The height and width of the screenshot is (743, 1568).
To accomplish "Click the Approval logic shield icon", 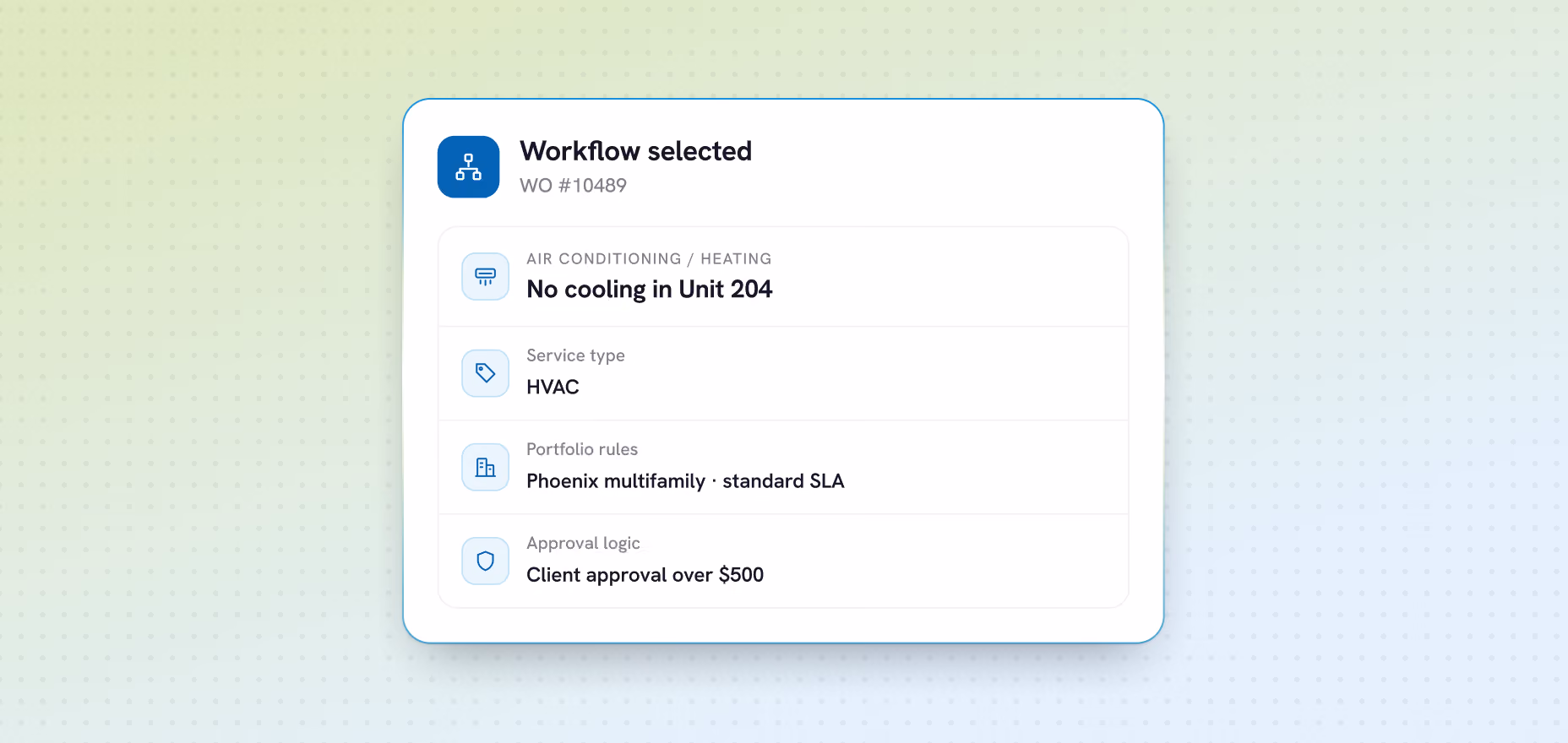I will click(486, 561).
